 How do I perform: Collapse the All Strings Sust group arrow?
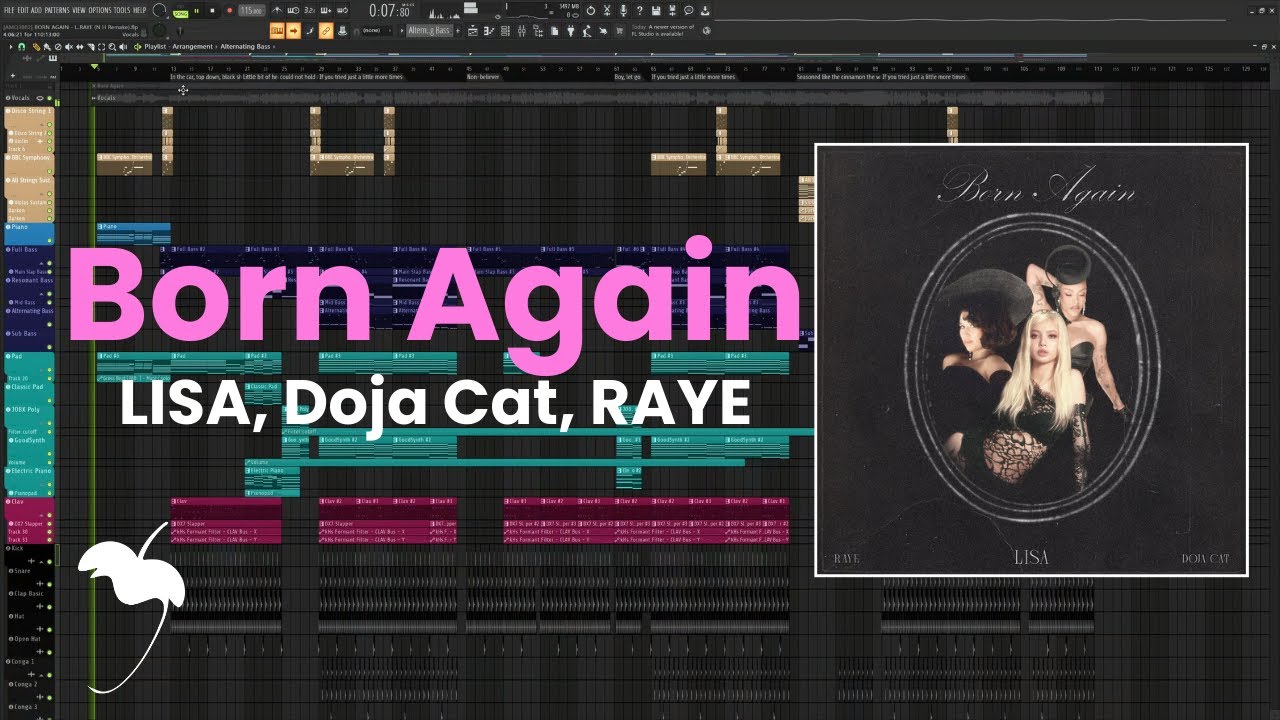tap(41, 193)
